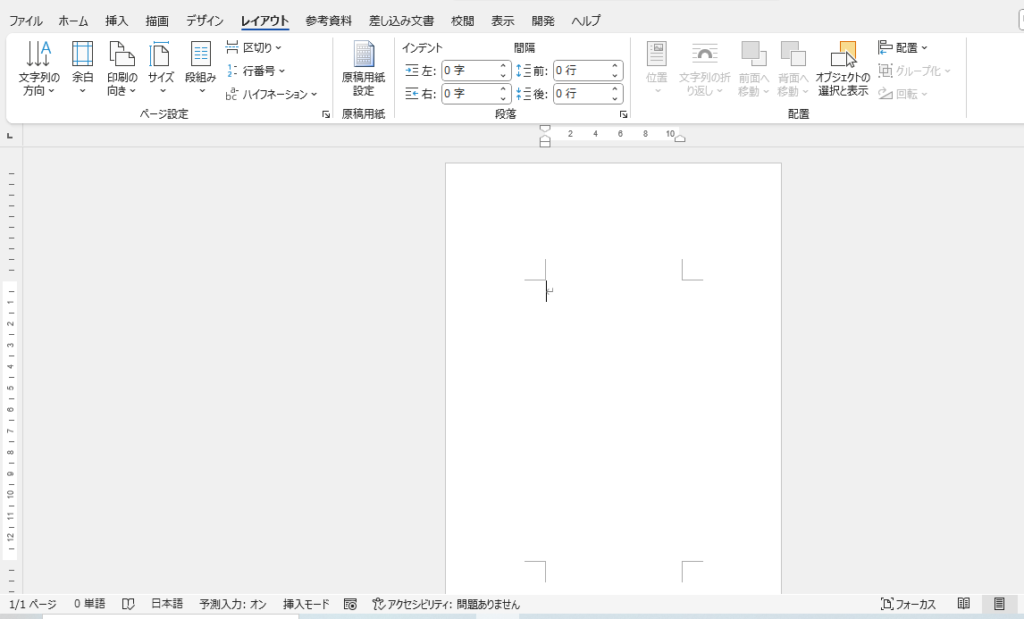Viewport: 1024px width, 619px height.
Task: Open the ハイフネーション hyphenation dropdown
Action: [x=271, y=94]
